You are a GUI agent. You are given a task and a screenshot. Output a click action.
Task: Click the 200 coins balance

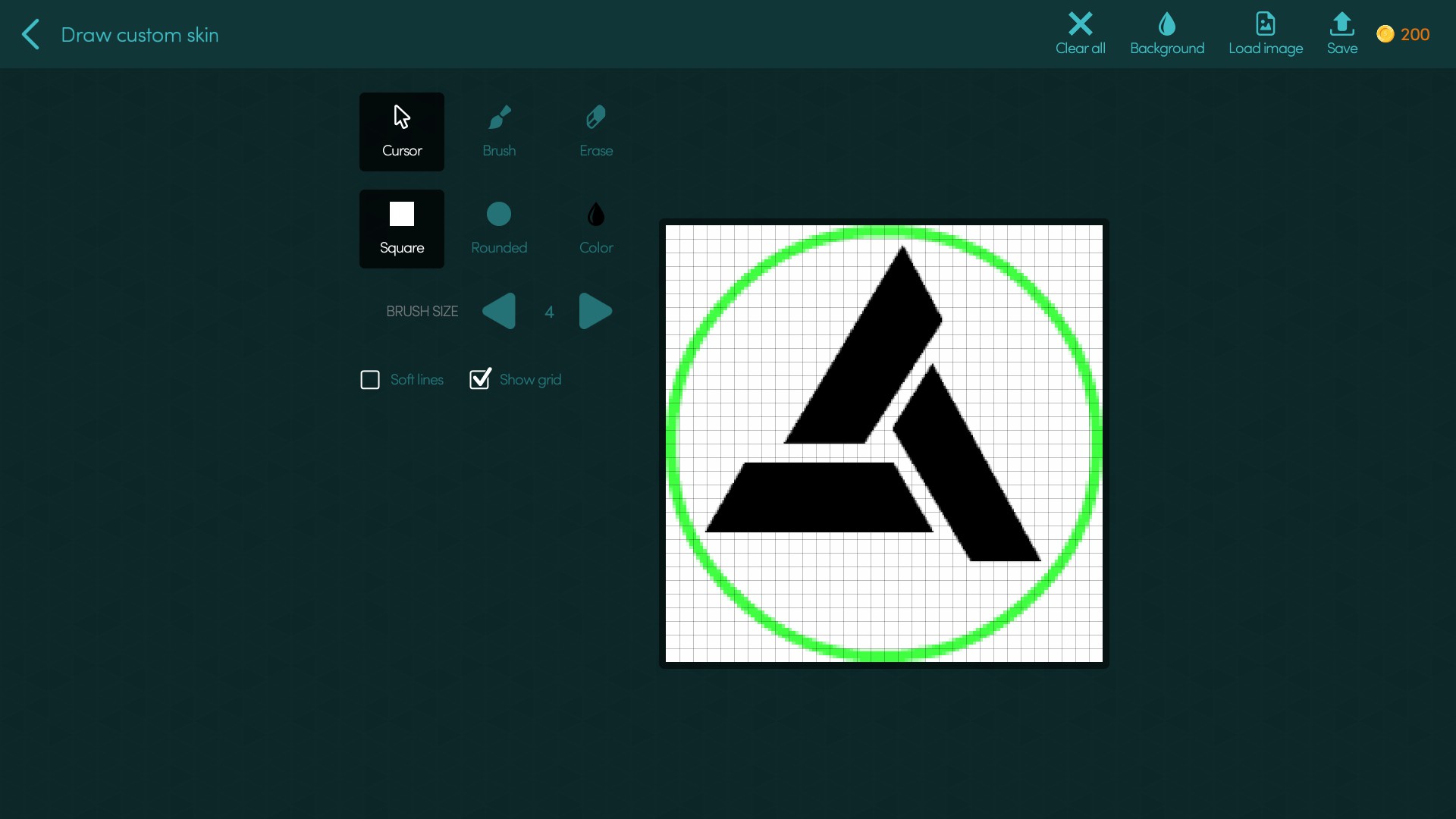point(1404,34)
